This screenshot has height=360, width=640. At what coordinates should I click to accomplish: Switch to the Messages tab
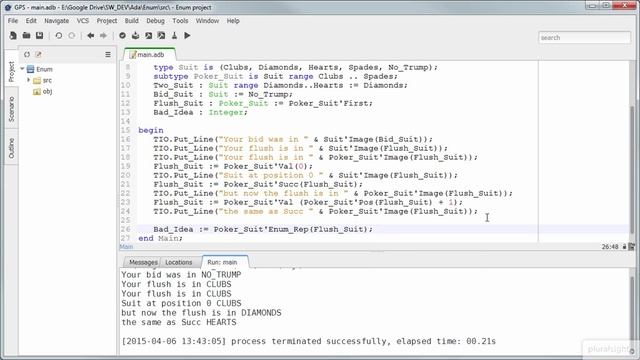(x=142, y=262)
